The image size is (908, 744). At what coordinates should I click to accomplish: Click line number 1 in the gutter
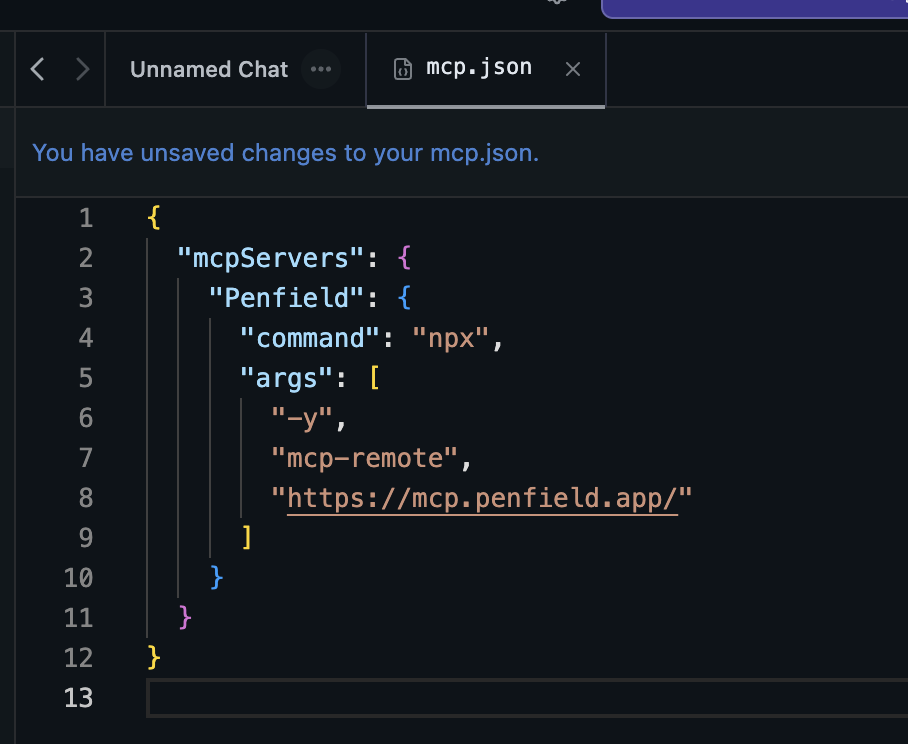coord(86,218)
